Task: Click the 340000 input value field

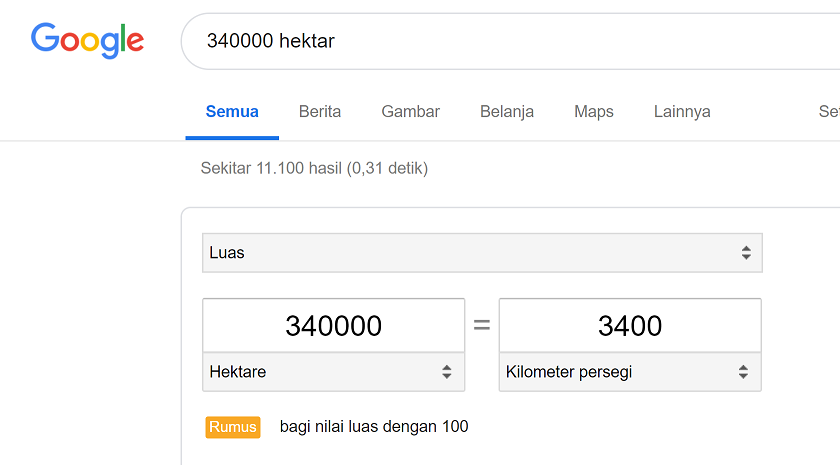Action: pyautogui.click(x=333, y=326)
